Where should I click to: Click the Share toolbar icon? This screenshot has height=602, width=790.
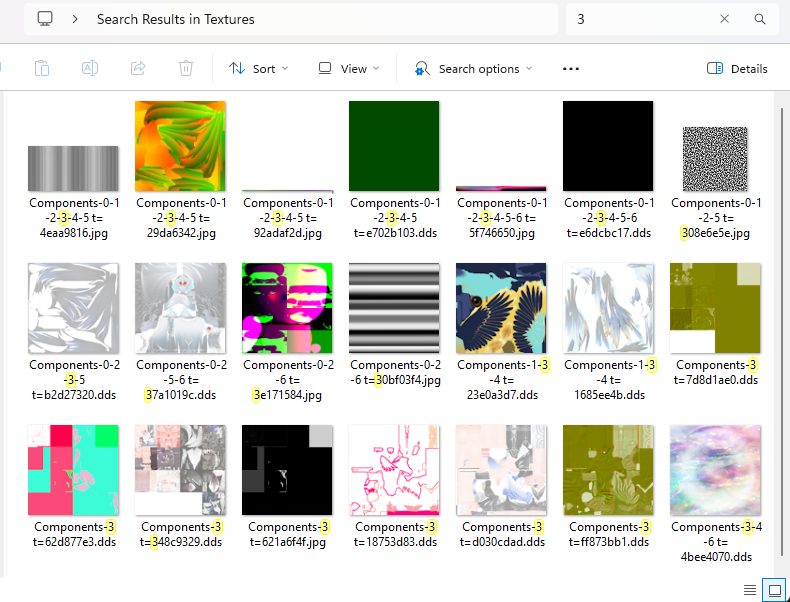click(x=138, y=68)
